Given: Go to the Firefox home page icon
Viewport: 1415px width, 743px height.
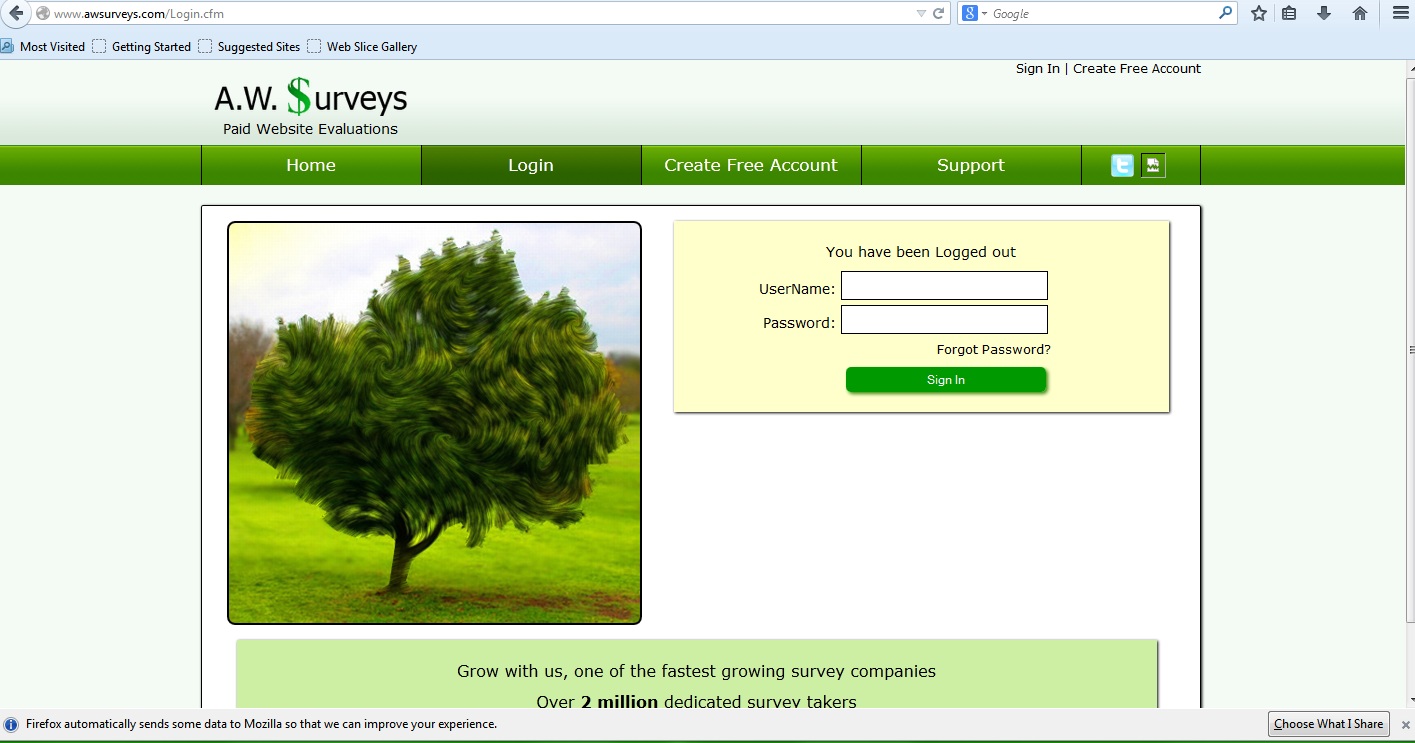Looking at the screenshot, I should (x=1359, y=13).
